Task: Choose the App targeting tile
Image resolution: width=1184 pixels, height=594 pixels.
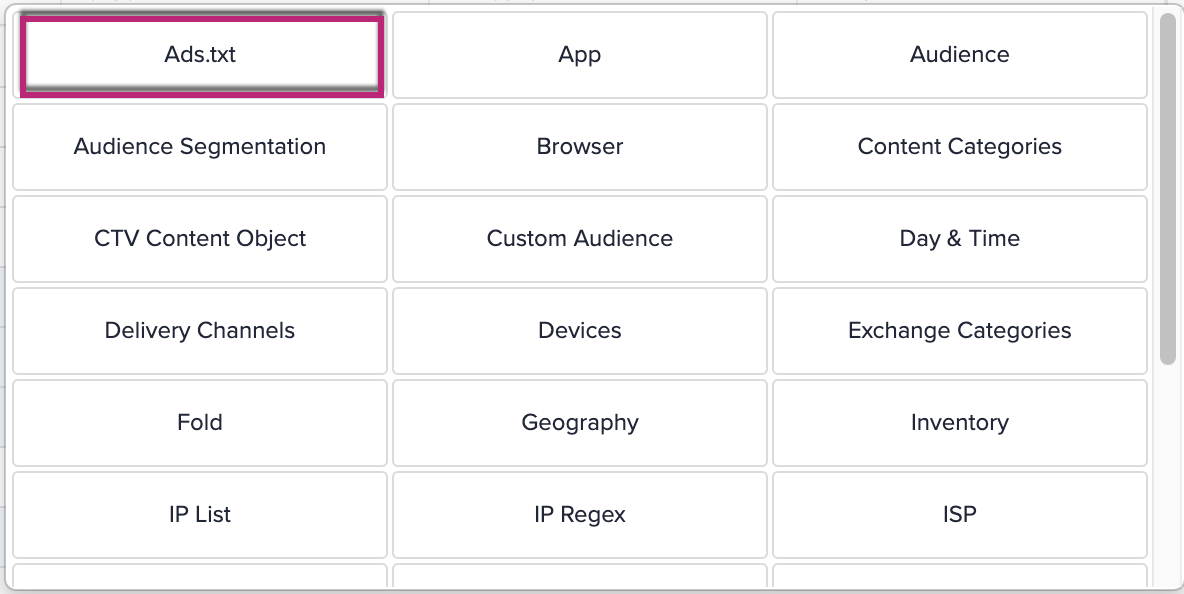Action: point(580,55)
